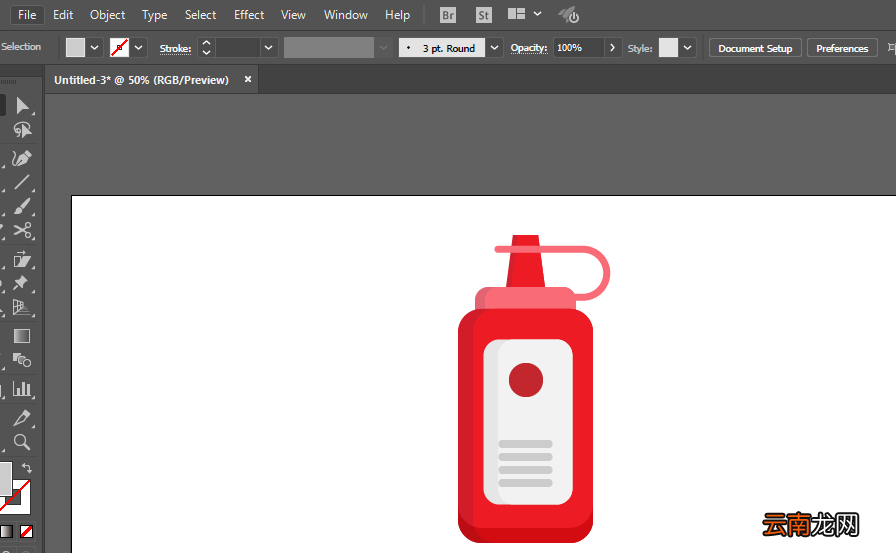Image resolution: width=896 pixels, height=553 pixels.
Task: Select the Perspective Grid tool
Action: click(22, 307)
